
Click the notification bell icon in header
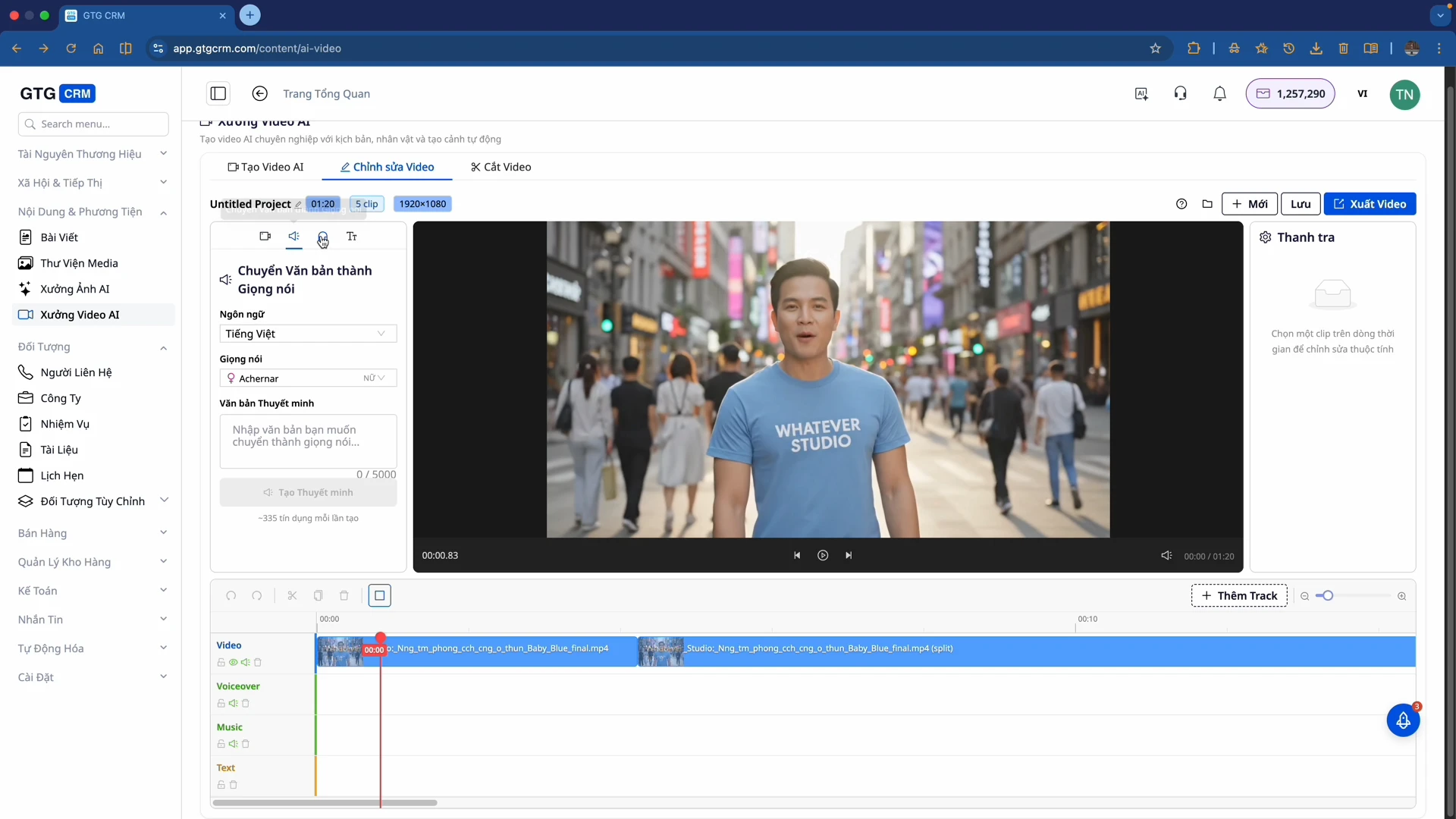pyautogui.click(x=1219, y=94)
